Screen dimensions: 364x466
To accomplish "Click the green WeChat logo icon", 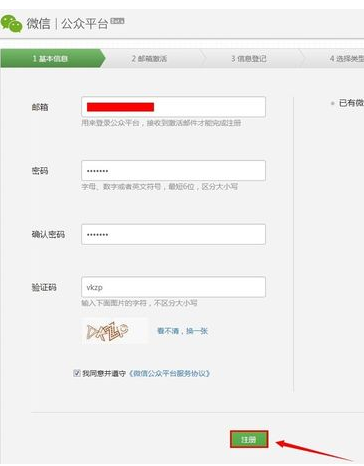I will click(x=11, y=23).
